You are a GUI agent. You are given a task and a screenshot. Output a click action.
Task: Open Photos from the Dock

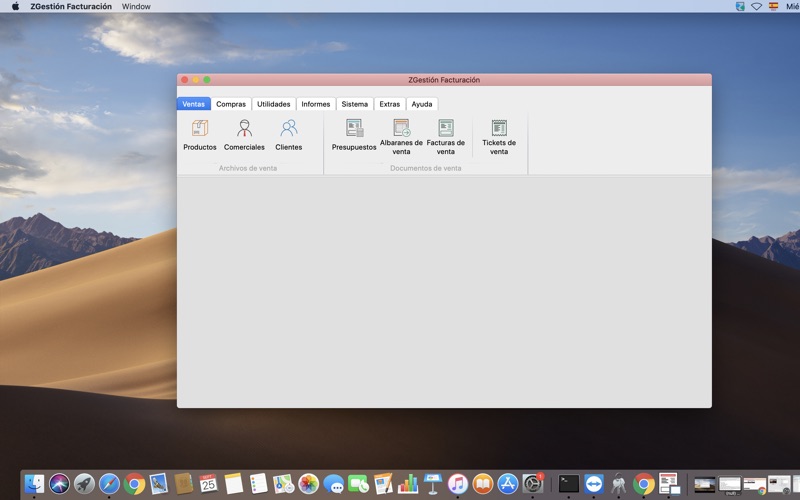[x=308, y=483]
